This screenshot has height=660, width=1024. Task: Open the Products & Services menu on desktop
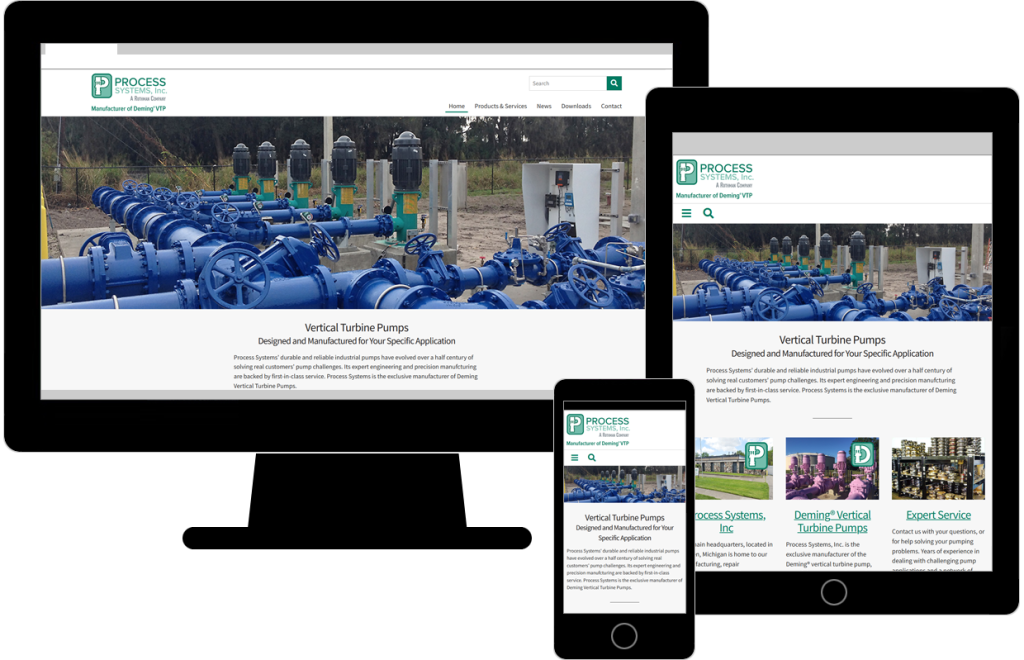click(x=500, y=106)
